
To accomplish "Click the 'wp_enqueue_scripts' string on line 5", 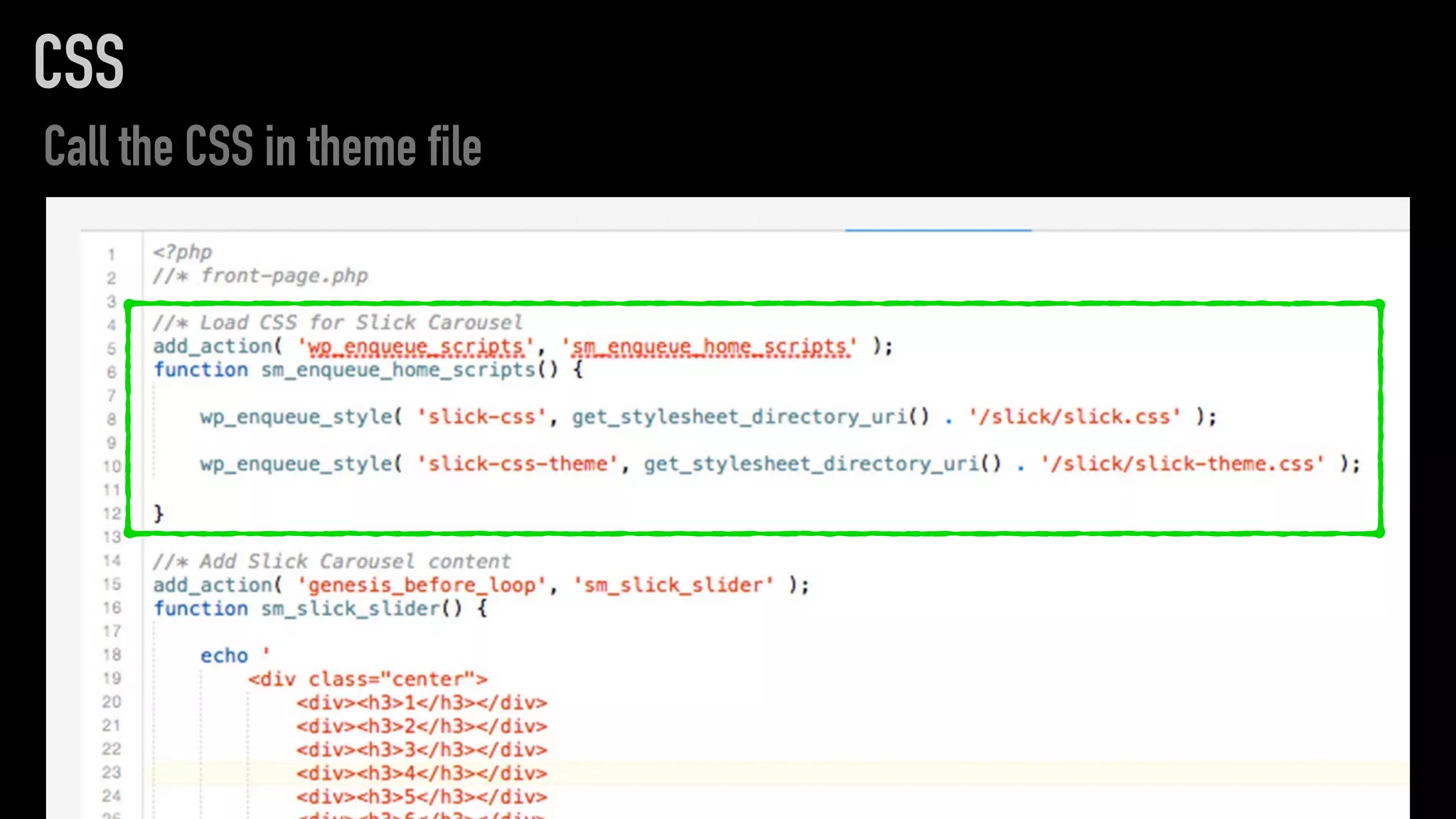I will coord(416,346).
